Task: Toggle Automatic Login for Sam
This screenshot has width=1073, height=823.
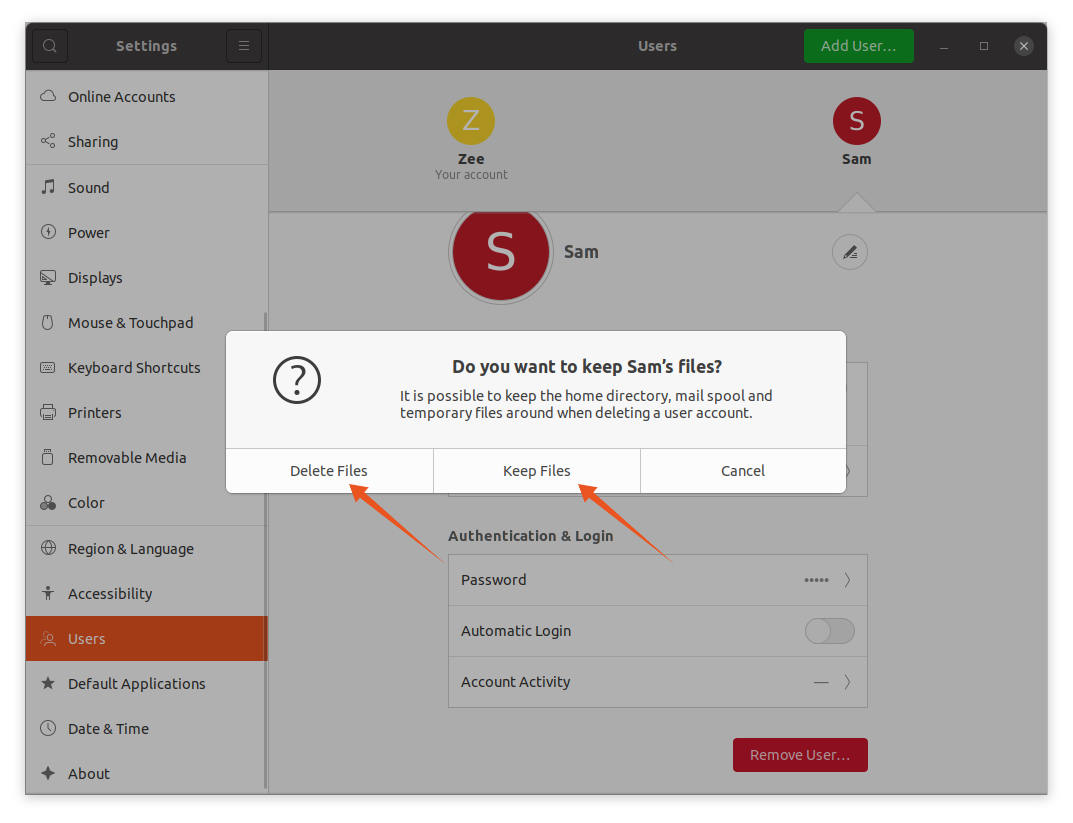Action: (x=829, y=631)
